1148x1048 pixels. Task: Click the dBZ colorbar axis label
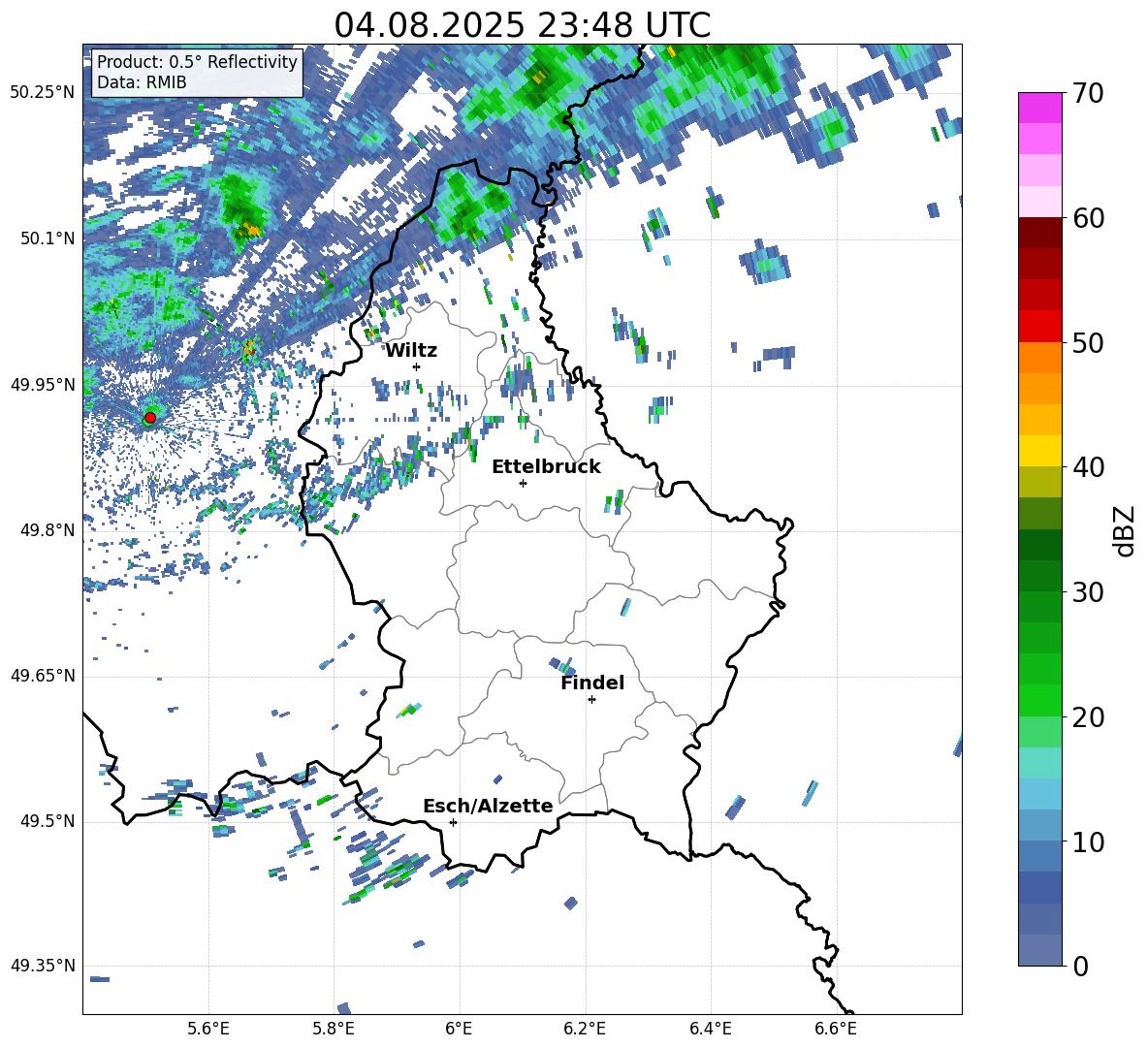pyautogui.click(x=1126, y=530)
